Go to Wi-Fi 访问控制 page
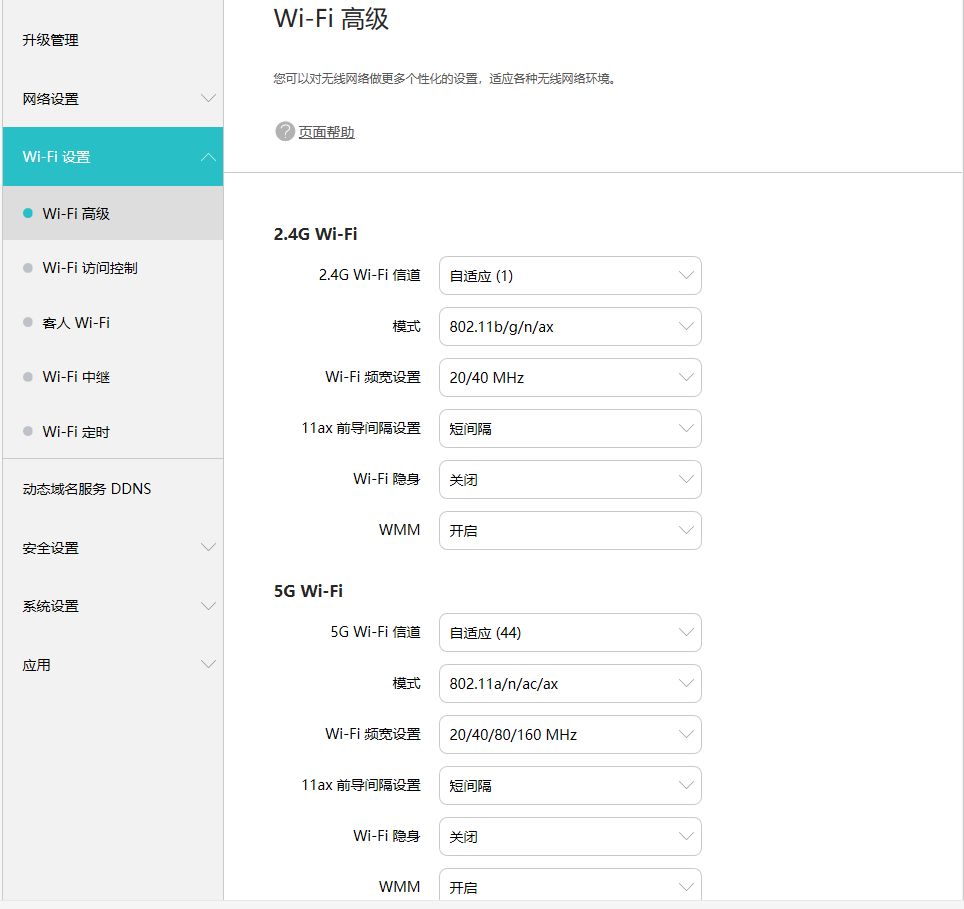The image size is (964, 909). point(90,268)
